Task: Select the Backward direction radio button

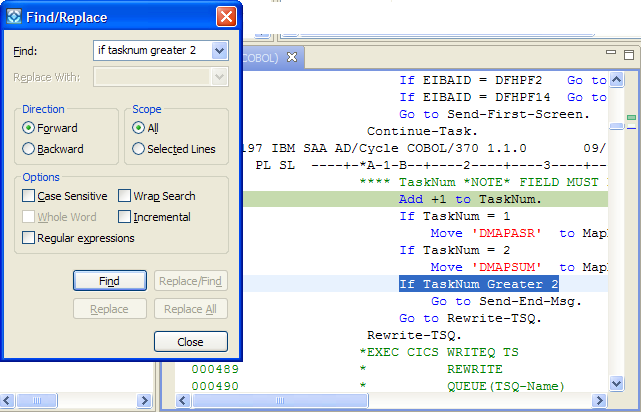Action: [x=28, y=149]
